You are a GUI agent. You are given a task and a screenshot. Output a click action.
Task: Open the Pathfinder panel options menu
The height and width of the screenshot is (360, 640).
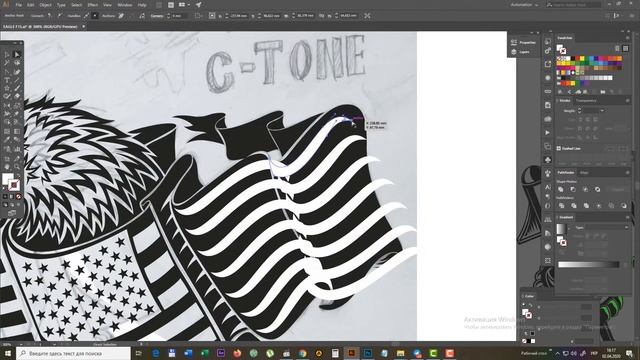point(628,173)
